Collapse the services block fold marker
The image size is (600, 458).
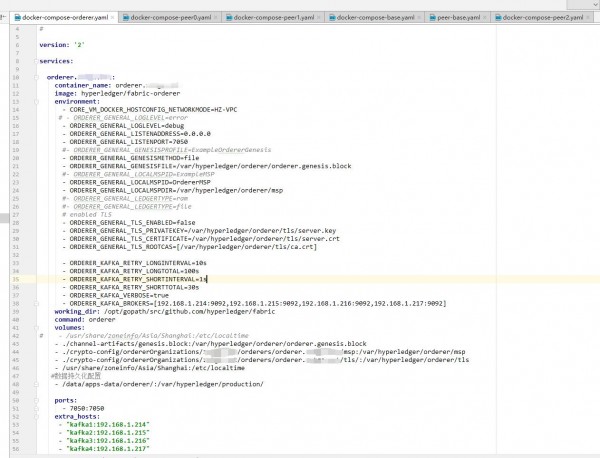click(36, 61)
